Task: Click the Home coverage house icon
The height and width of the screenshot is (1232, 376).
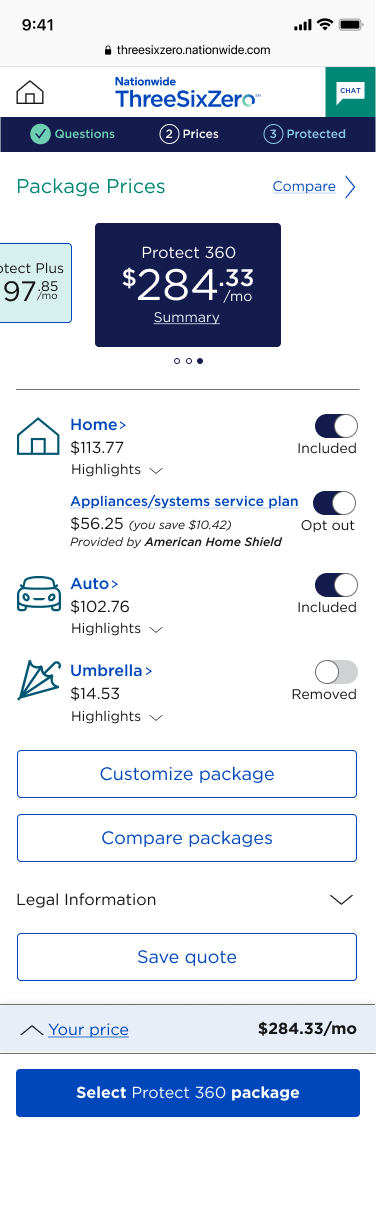Action: point(38,436)
